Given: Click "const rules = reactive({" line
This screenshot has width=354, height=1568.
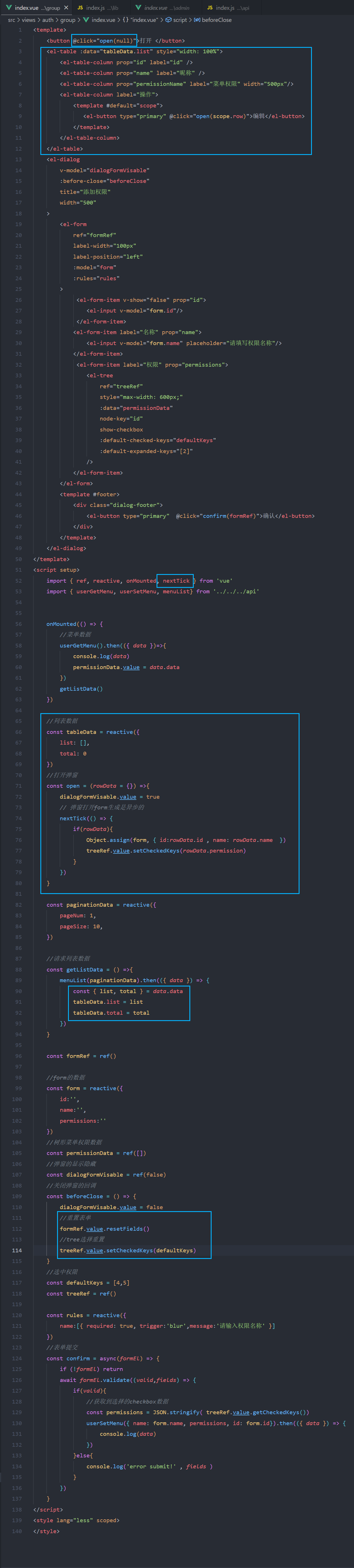Looking at the screenshot, I should pyautogui.click(x=86, y=1315).
